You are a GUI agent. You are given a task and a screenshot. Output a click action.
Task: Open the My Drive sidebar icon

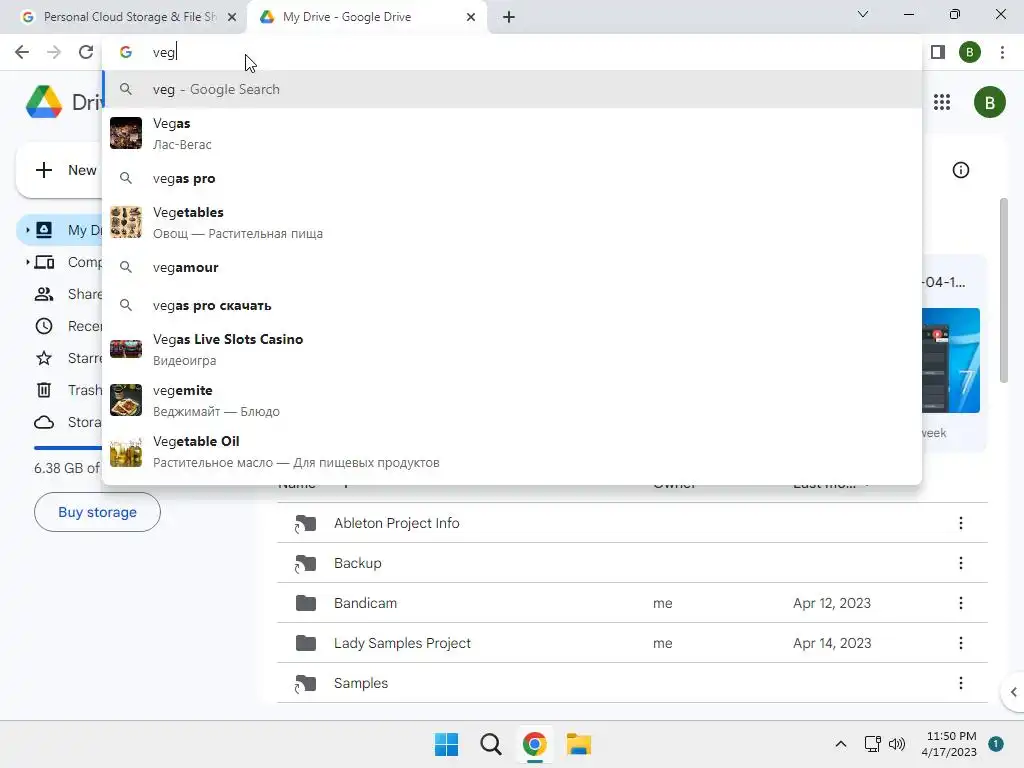[x=44, y=230]
